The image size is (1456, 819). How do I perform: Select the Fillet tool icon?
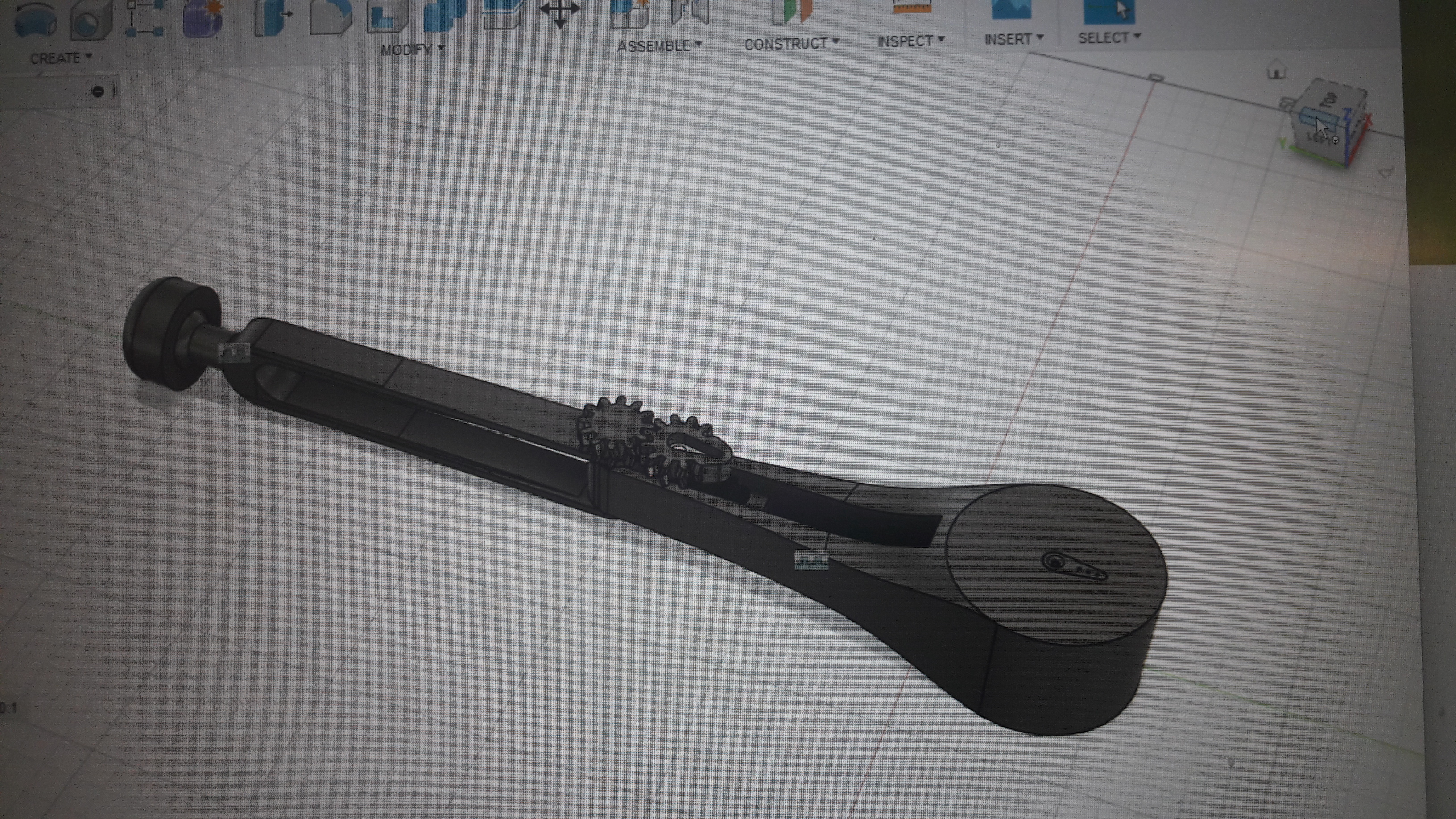(331, 17)
